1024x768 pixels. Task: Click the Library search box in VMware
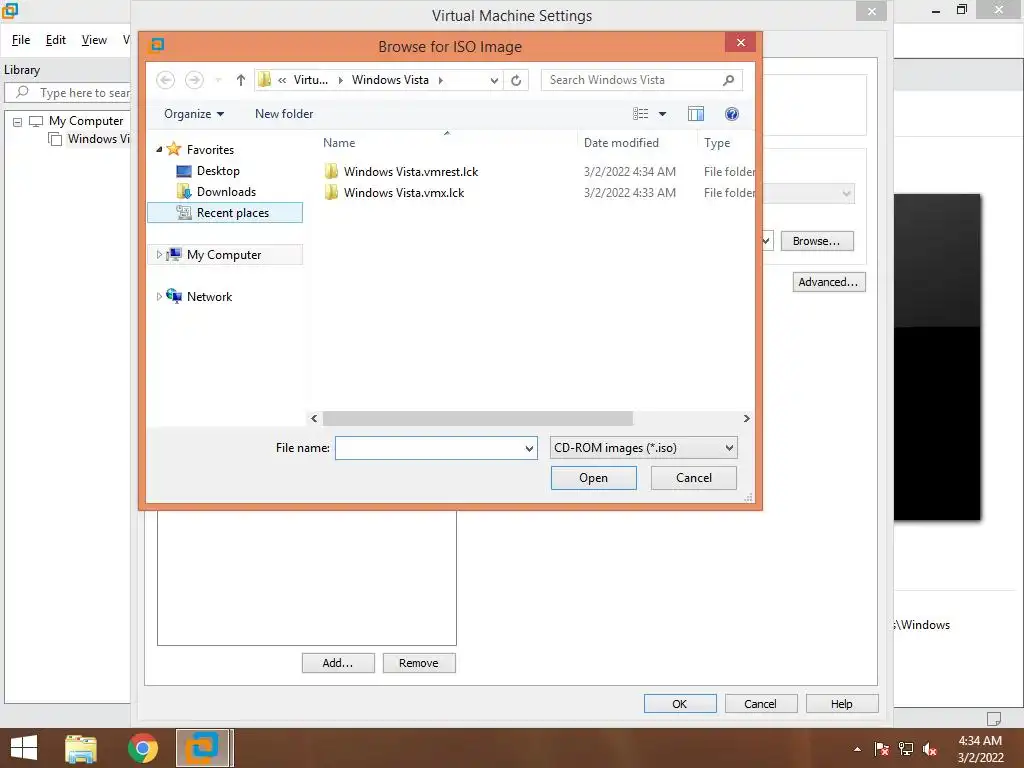[x=69, y=93]
